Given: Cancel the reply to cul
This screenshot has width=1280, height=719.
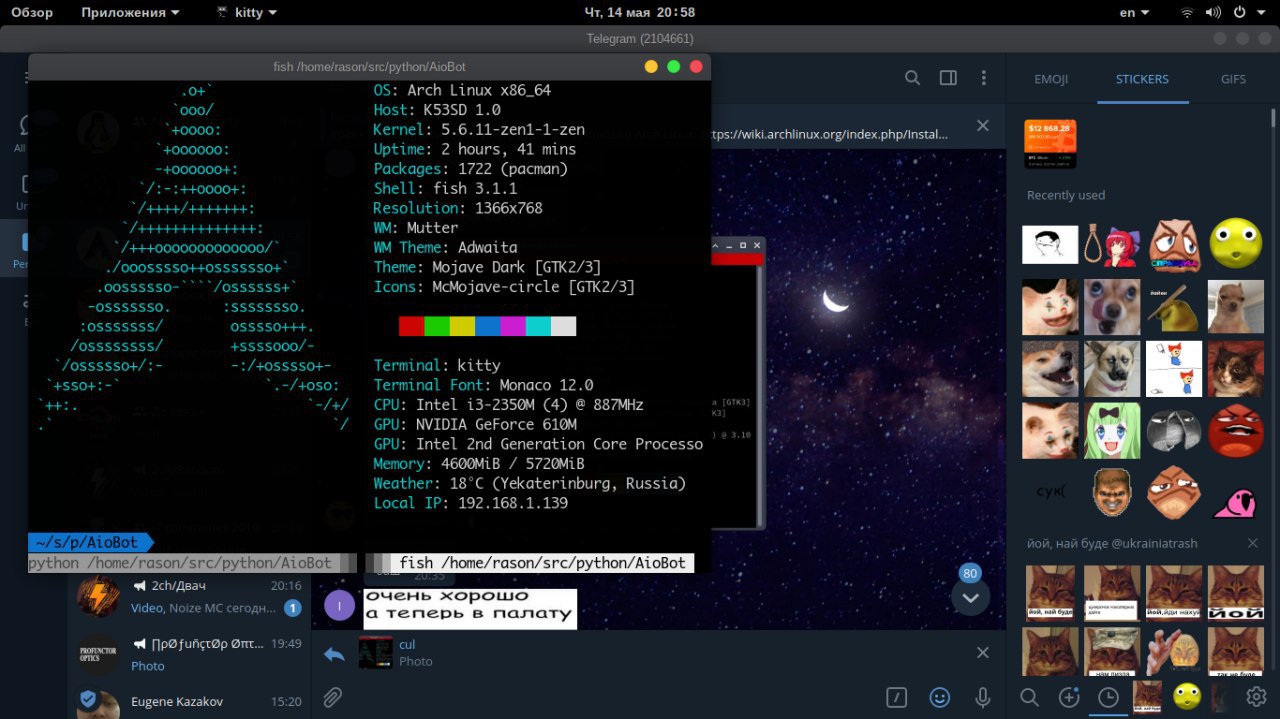Looking at the screenshot, I should tap(982, 652).
